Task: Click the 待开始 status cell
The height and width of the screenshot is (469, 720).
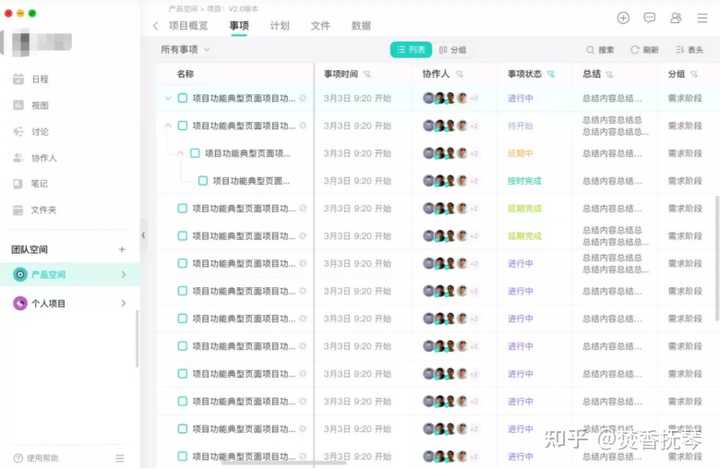Action: [x=520, y=125]
